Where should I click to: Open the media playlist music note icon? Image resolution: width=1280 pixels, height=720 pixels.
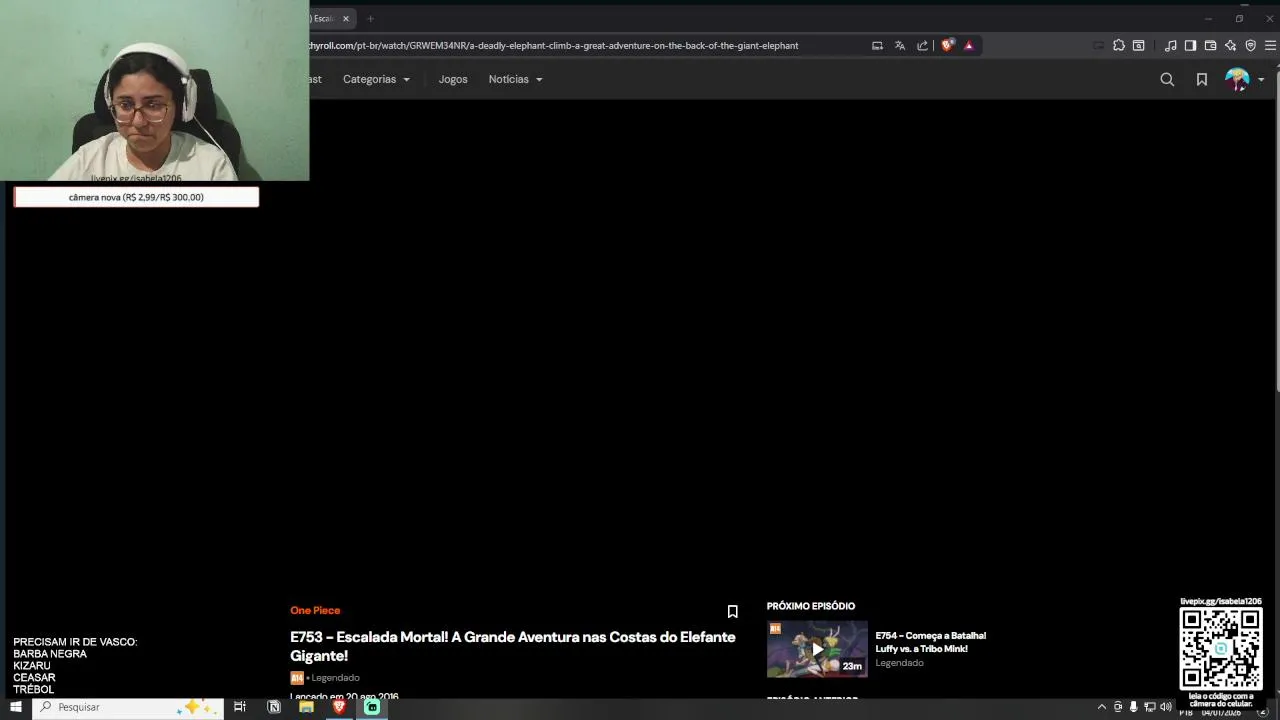click(x=1170, y=45)
